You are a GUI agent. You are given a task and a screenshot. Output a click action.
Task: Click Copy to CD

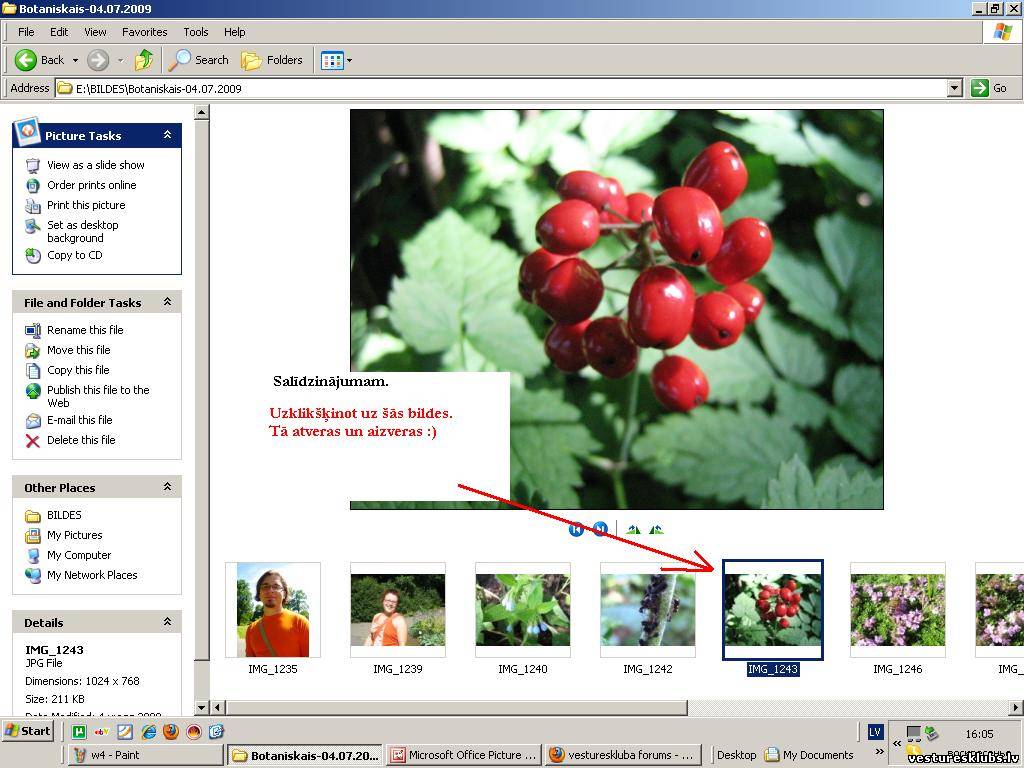pyautogui.click(x=74, y=255)
